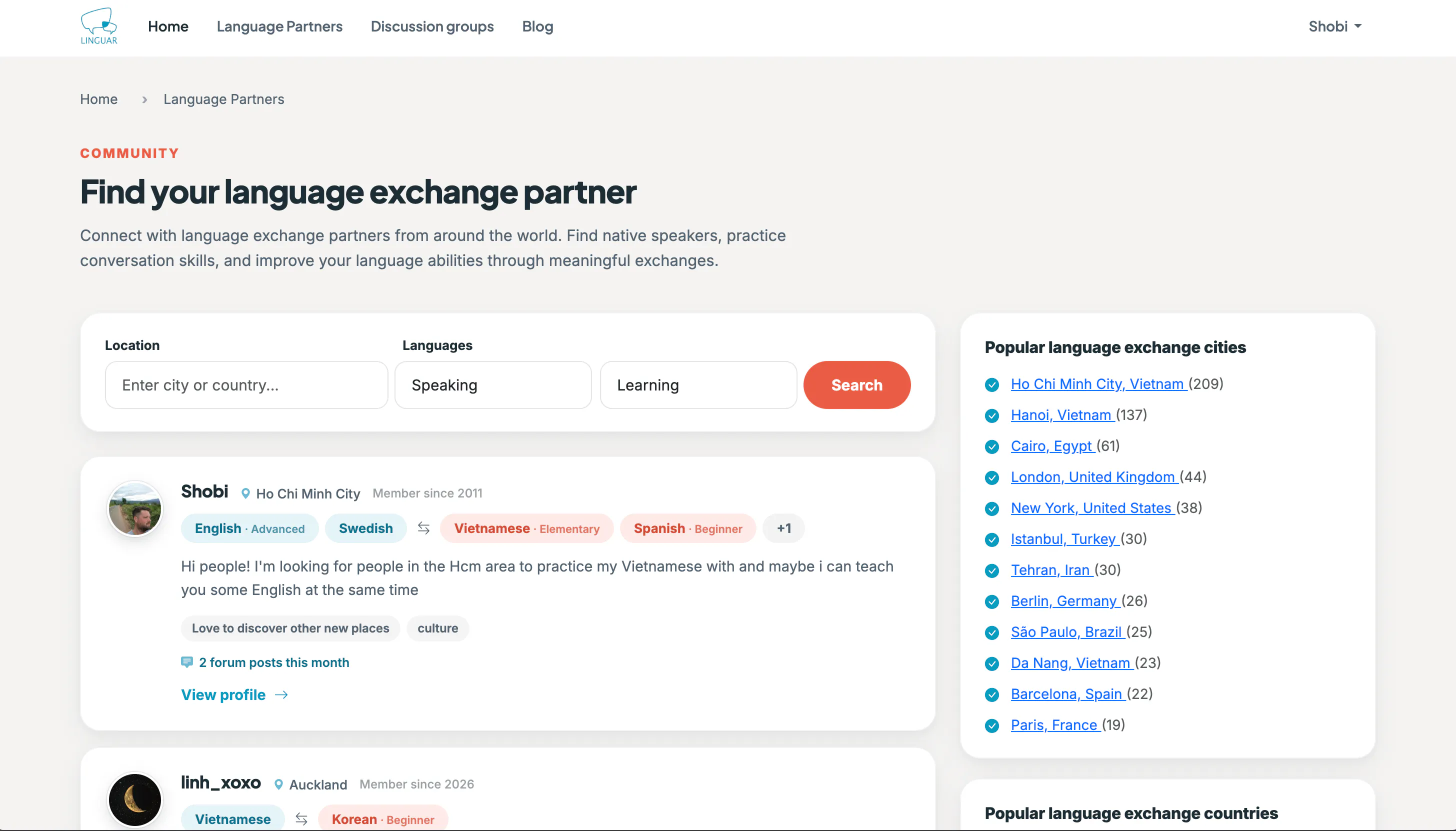The image size is (1456, 831).
Task: Open the Blog page
Action: pos(537,26)
